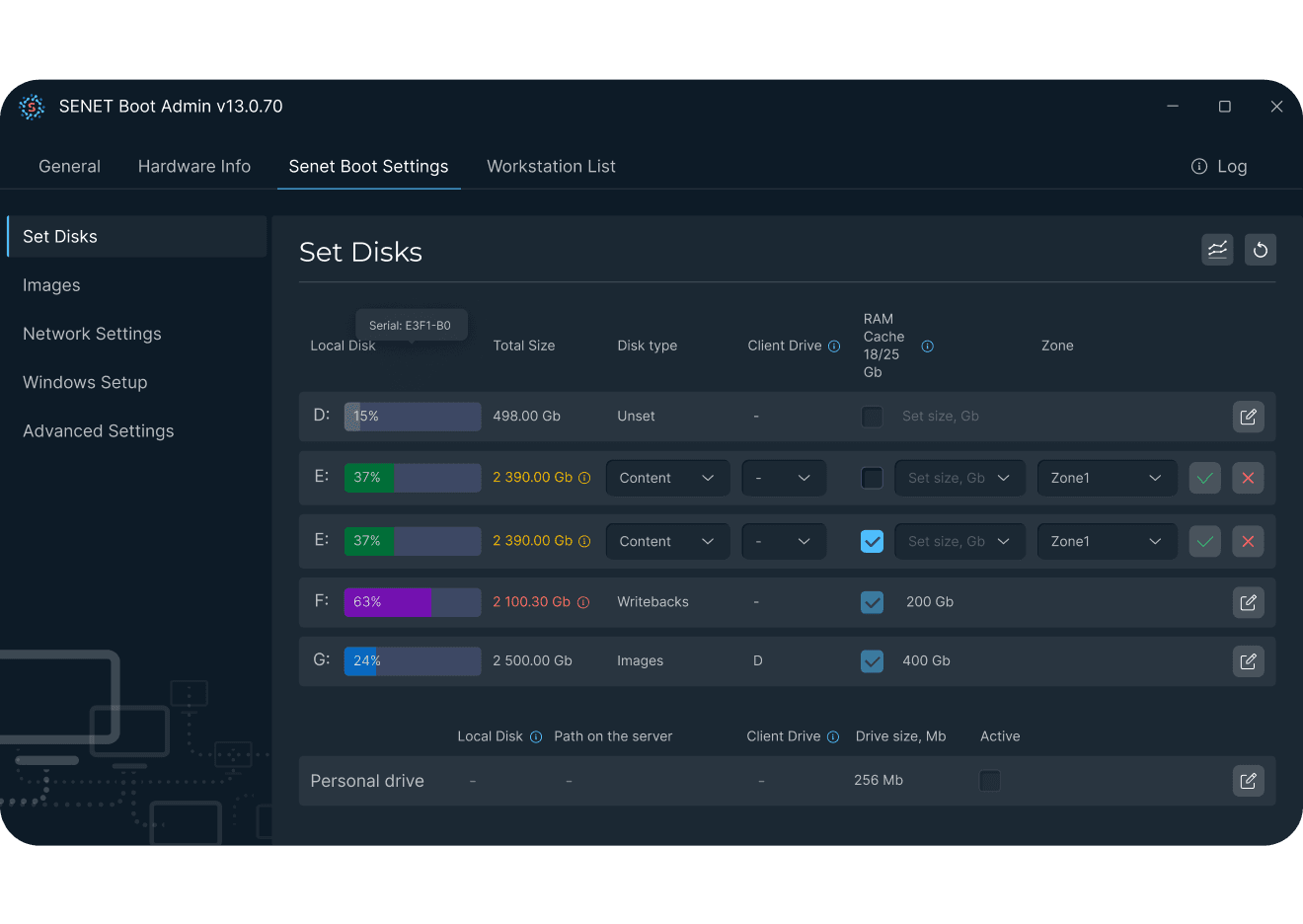Click warning icon beside F: 2 100.30 Gb size

(x=583, y=602)
